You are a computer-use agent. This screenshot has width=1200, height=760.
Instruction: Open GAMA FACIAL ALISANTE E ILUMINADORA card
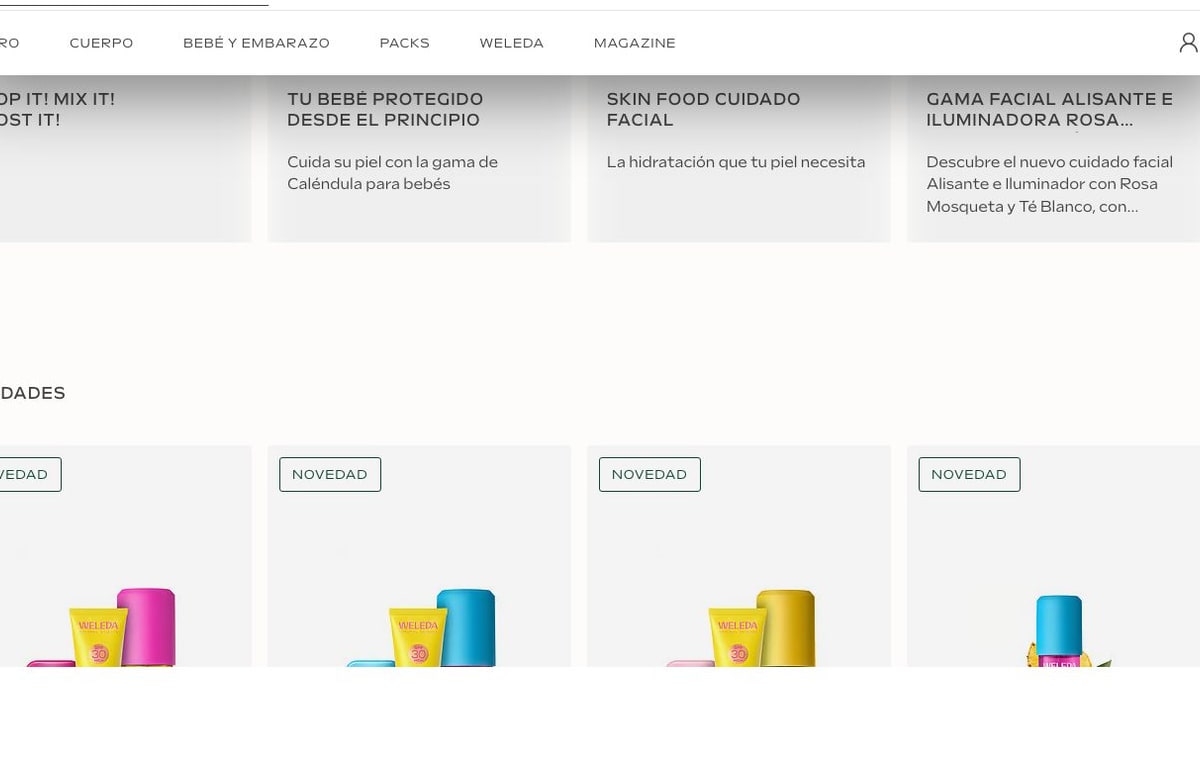coord(1053,158)
